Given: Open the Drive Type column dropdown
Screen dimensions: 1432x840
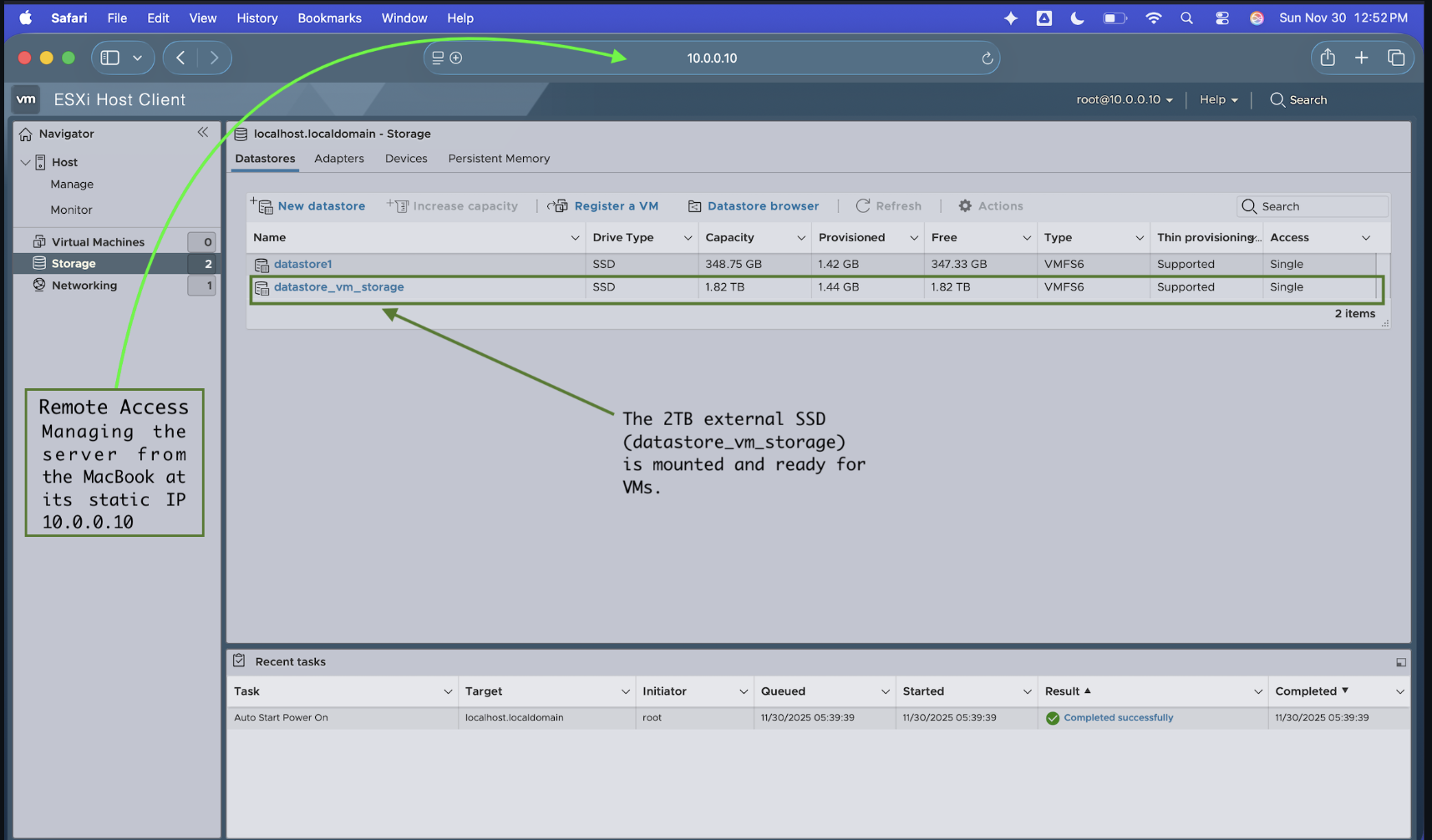Looking at the screenshot, I should 688,237.
